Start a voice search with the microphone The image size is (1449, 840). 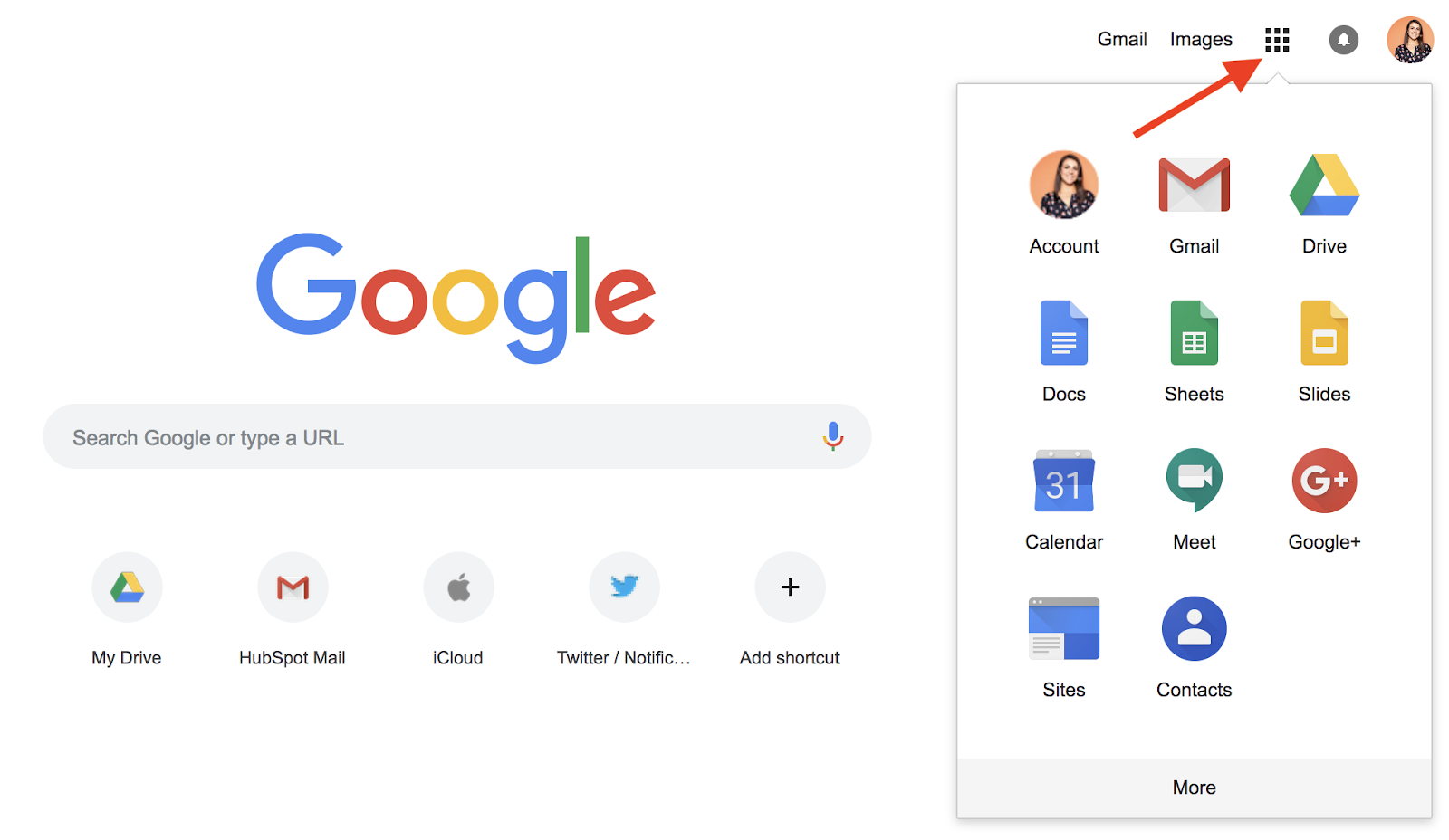point(832,436)
